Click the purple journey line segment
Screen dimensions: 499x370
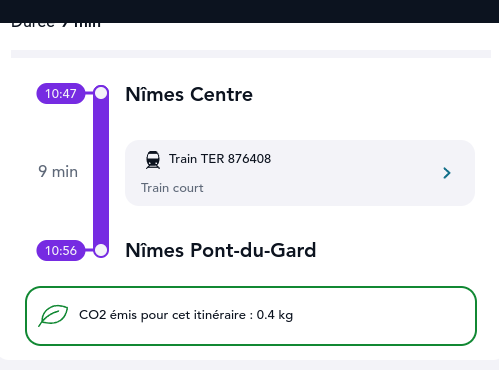101,172
